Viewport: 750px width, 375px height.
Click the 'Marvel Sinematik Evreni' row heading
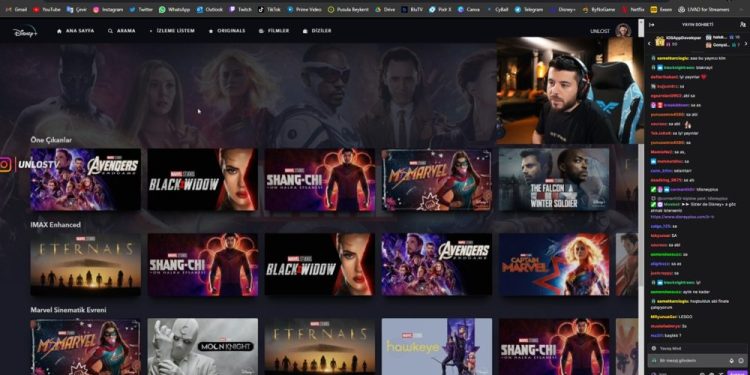68,310
